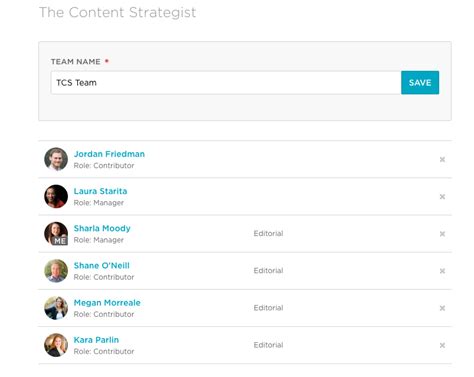
Task: Click Kara Parlin's avatar photo
Action: (x=56, y=345)
